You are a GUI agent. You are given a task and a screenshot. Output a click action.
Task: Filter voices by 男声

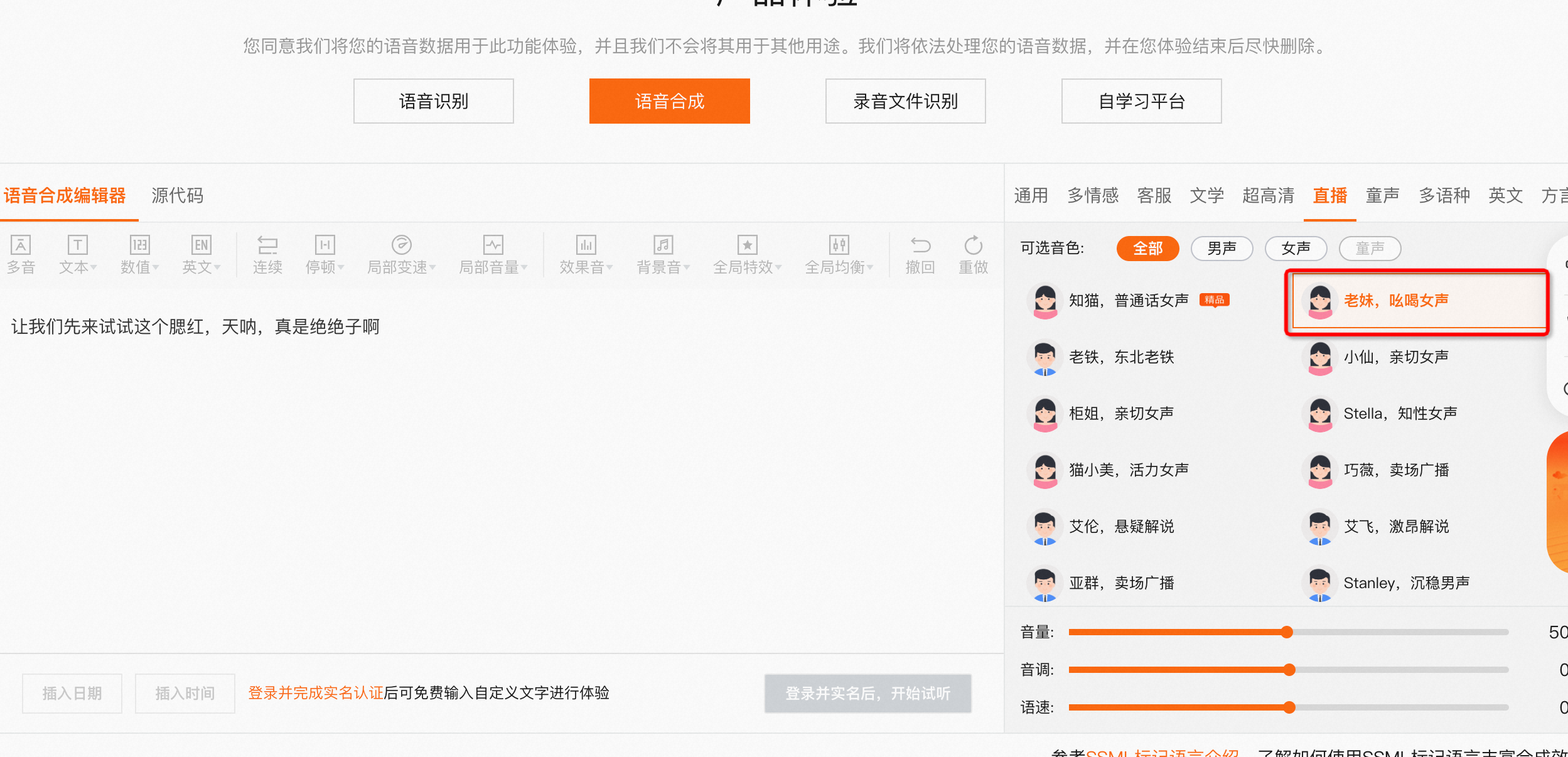click(x=1222, y=249)
